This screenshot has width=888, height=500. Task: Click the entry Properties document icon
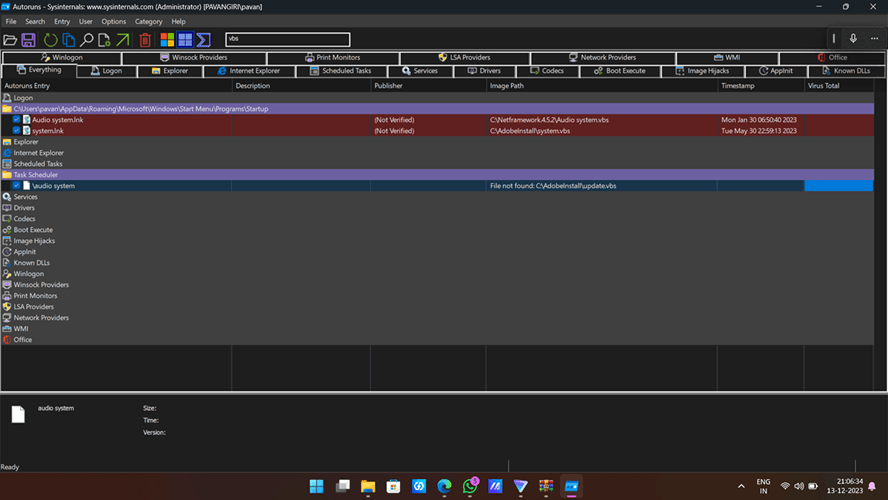click(x=104, y=40)
